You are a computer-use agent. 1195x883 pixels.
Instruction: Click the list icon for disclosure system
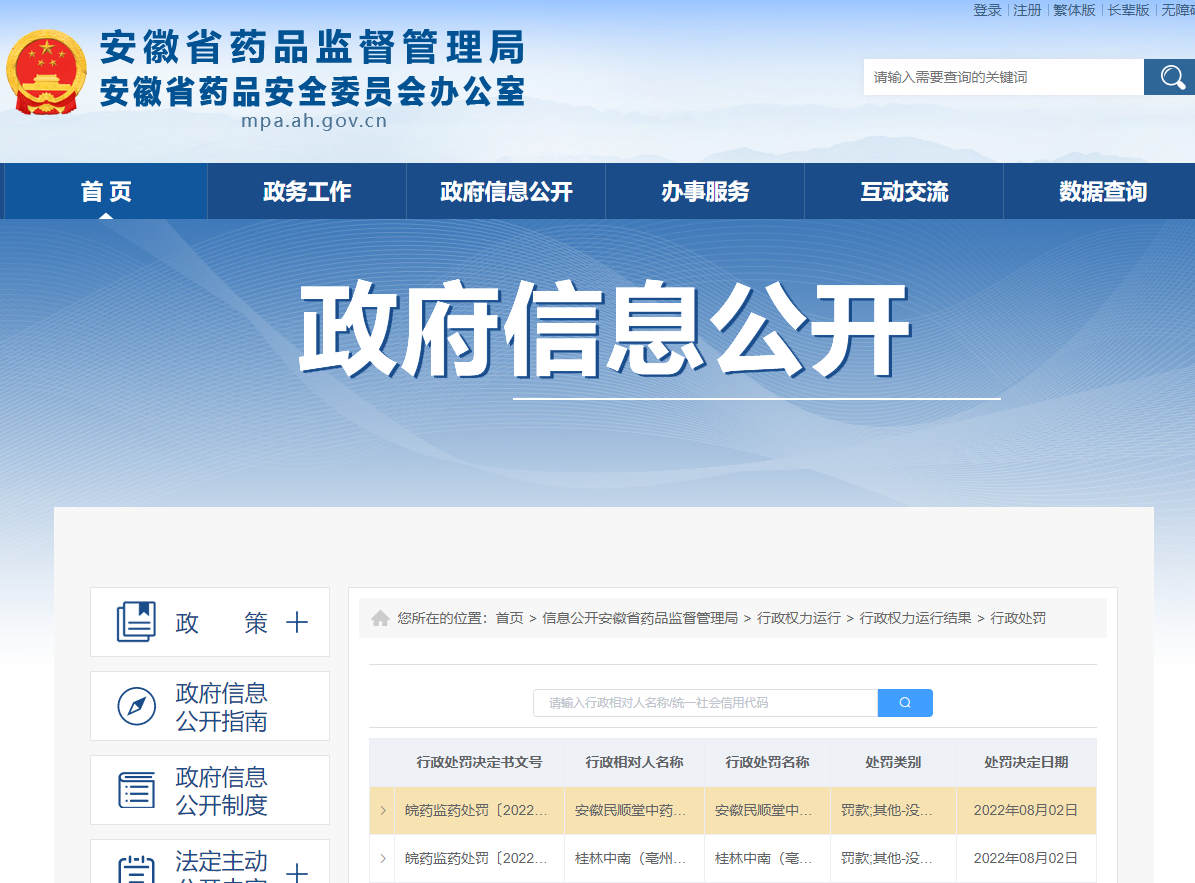136,790
